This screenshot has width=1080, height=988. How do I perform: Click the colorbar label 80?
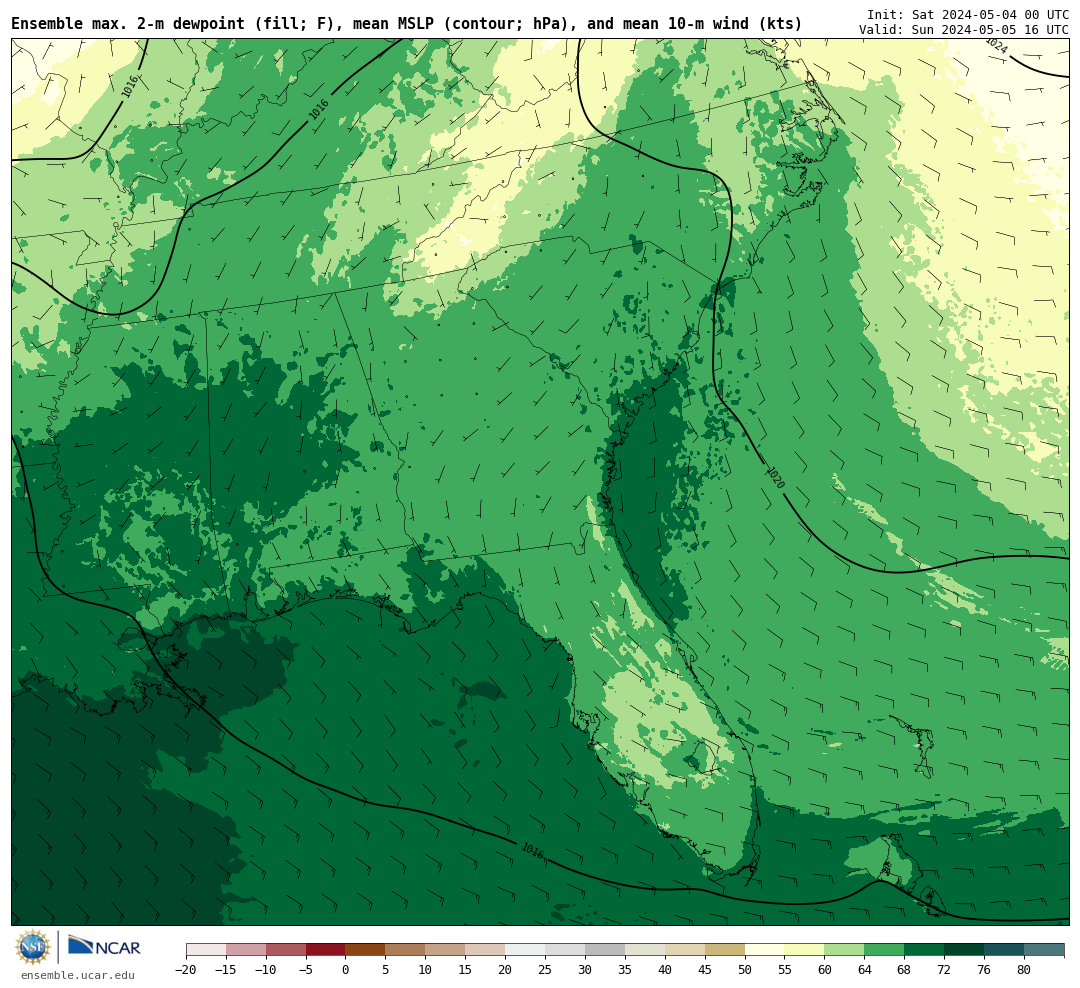click(x=1025, y=970)
